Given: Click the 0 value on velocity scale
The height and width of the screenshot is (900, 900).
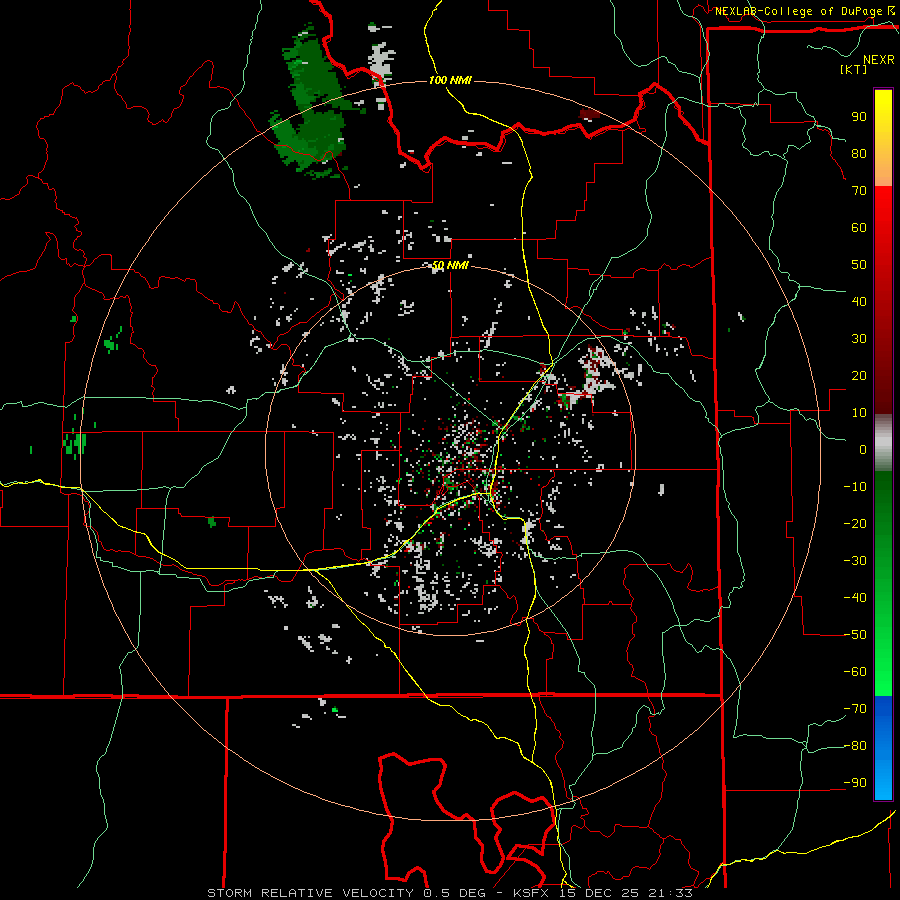Looking at the screenshot, I should 863,449.
